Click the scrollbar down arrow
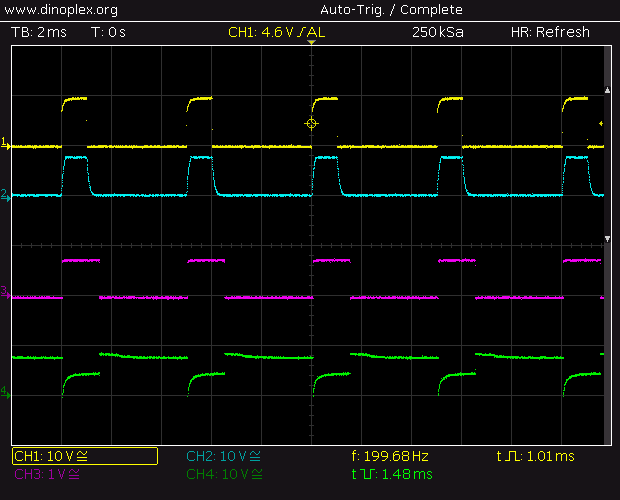Screen dimensions: 620x500 point(607,239)
